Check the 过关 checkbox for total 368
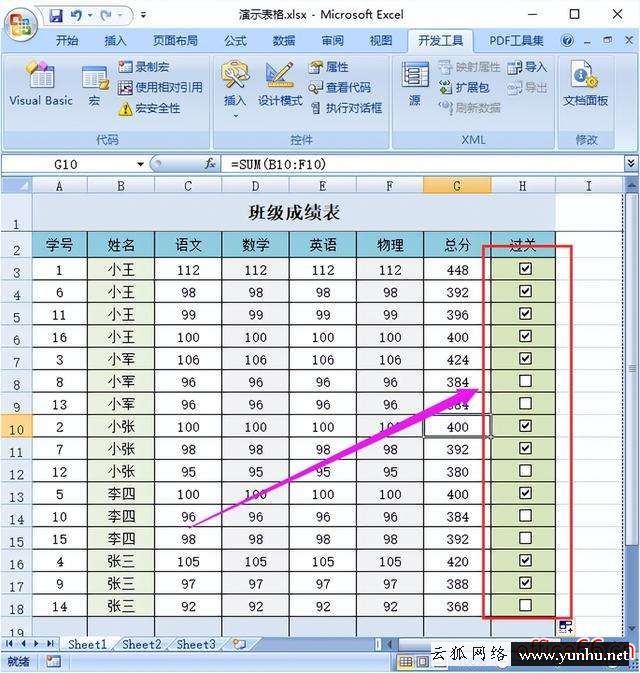 [525, 605]
